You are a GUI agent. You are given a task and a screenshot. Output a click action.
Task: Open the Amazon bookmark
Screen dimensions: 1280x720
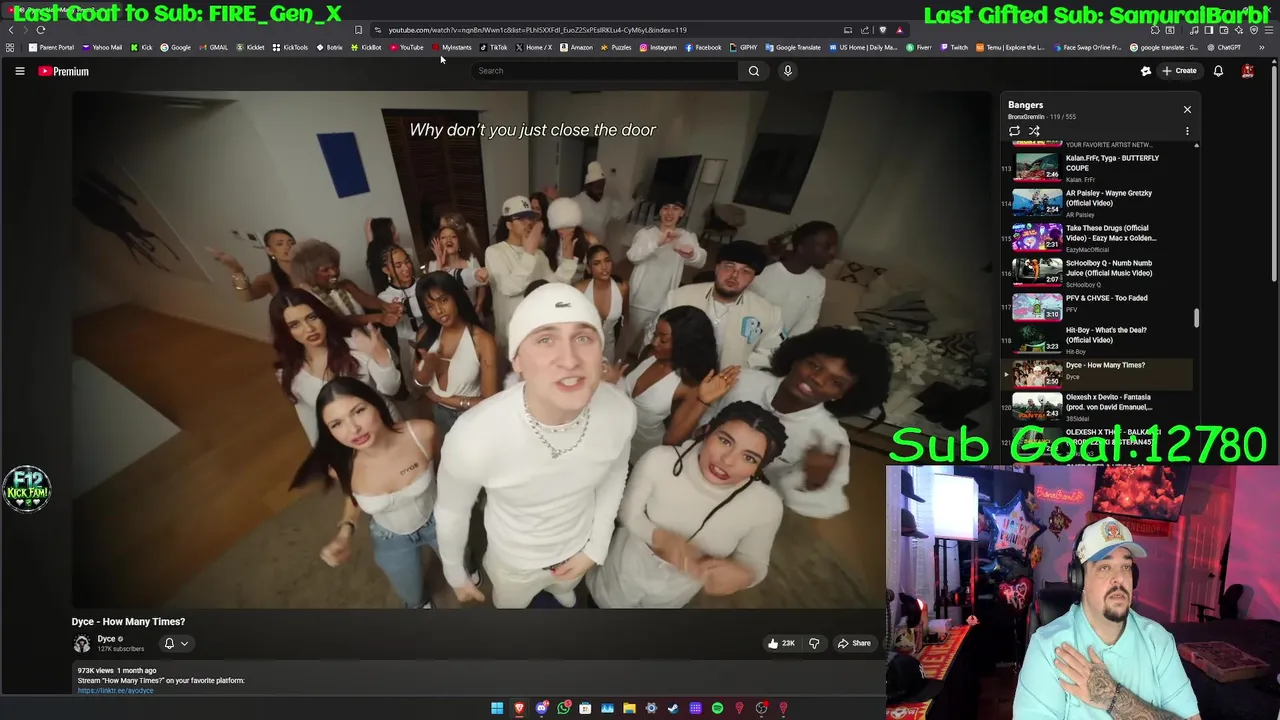576,47
